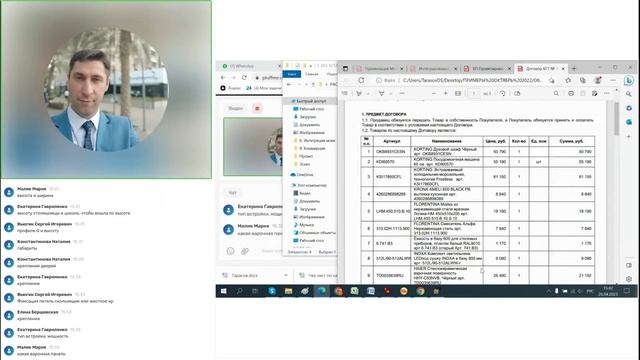Search the PDF with the magnifier icon
The width and height of the screenshot is (640, 360).
coord(556,93)
